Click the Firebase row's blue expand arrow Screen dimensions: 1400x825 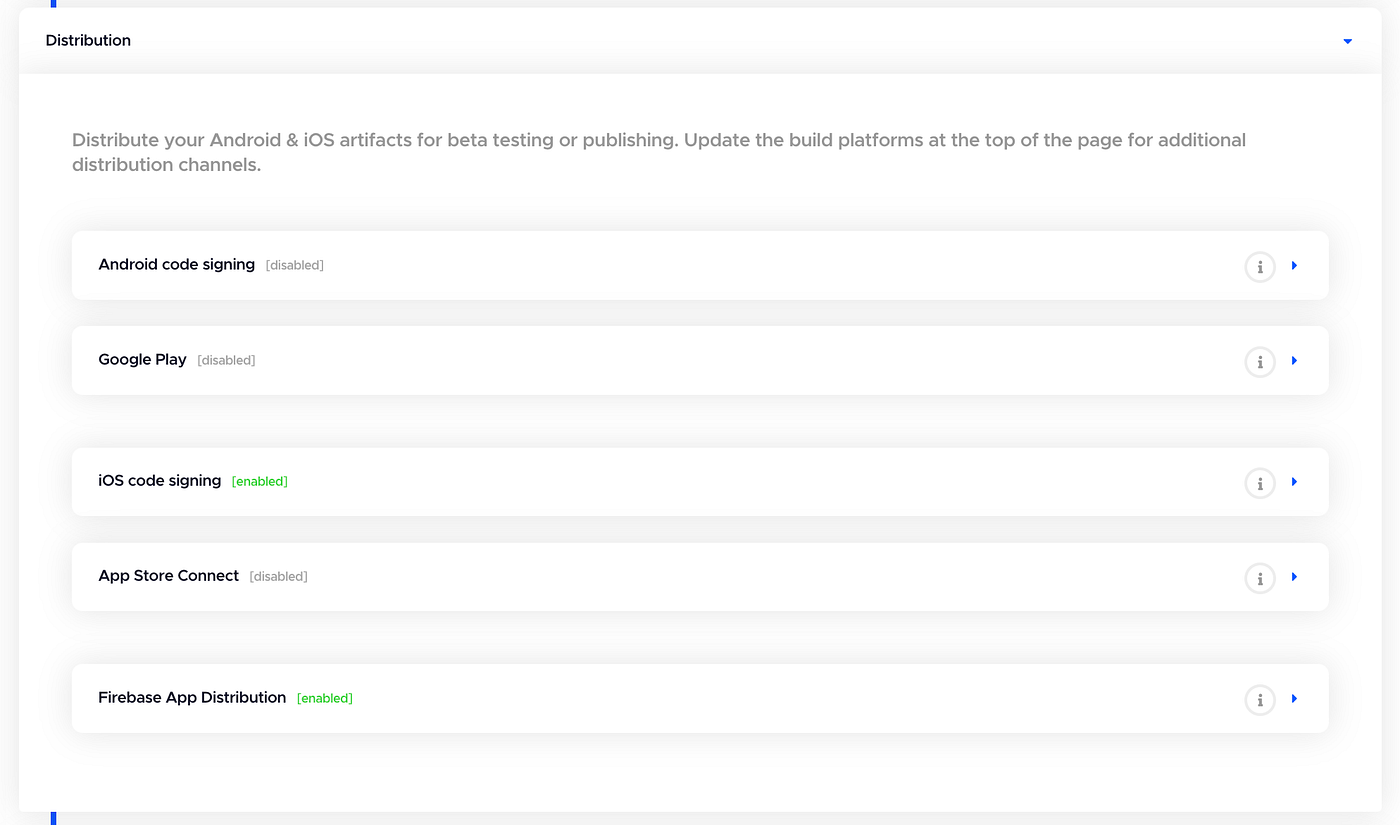pyautogui.click(x=1294, y=699)
